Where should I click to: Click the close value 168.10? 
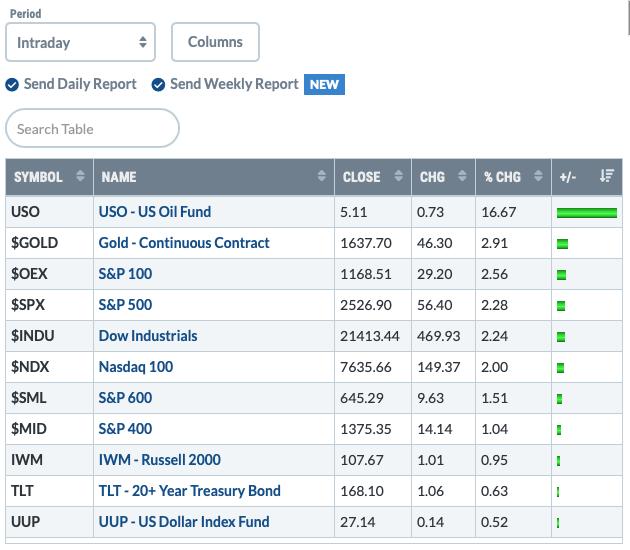[362, 491]
